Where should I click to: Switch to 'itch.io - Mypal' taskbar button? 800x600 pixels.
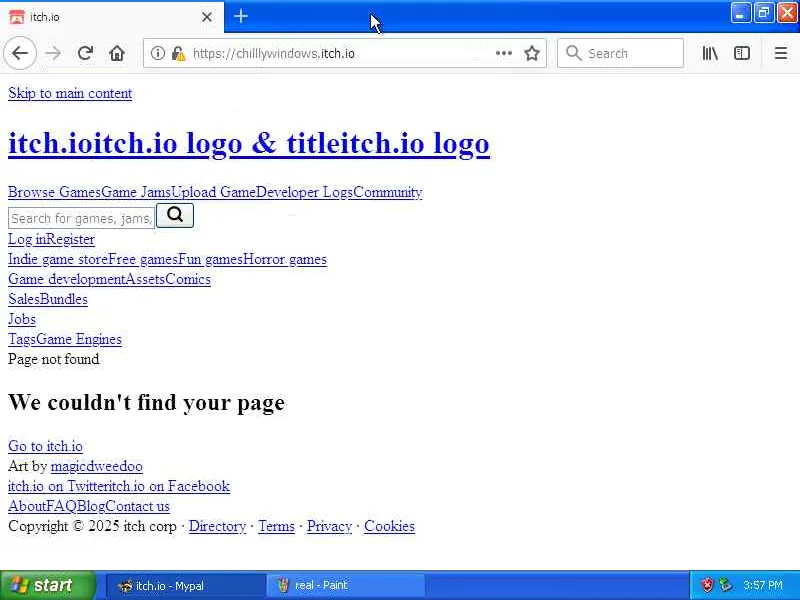tap(185, 585)
